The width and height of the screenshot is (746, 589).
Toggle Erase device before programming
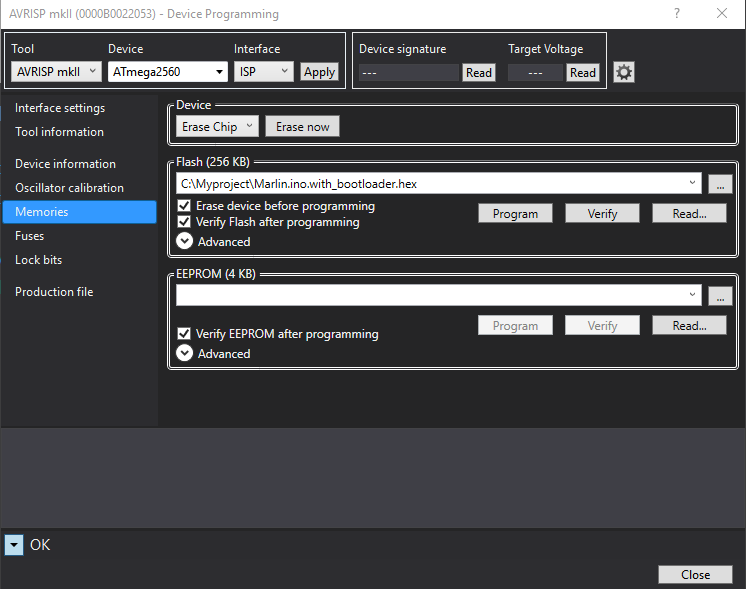pos(184,206)
